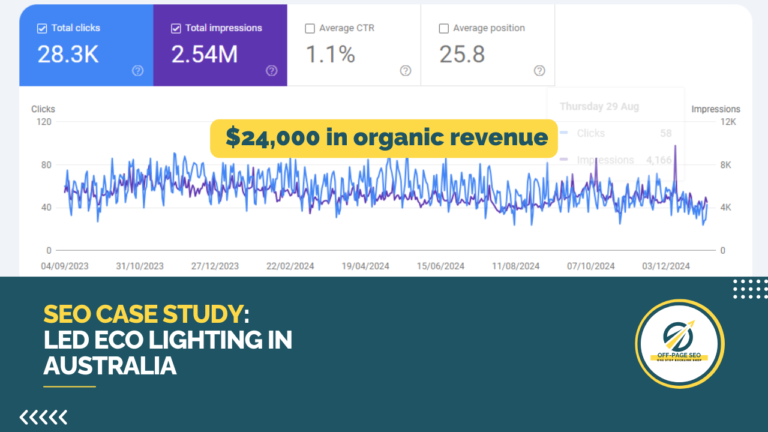Screen dimensions: 768x432
Task: Uncheck the Total clicks checkbox
Action: (x=42, y=28)
